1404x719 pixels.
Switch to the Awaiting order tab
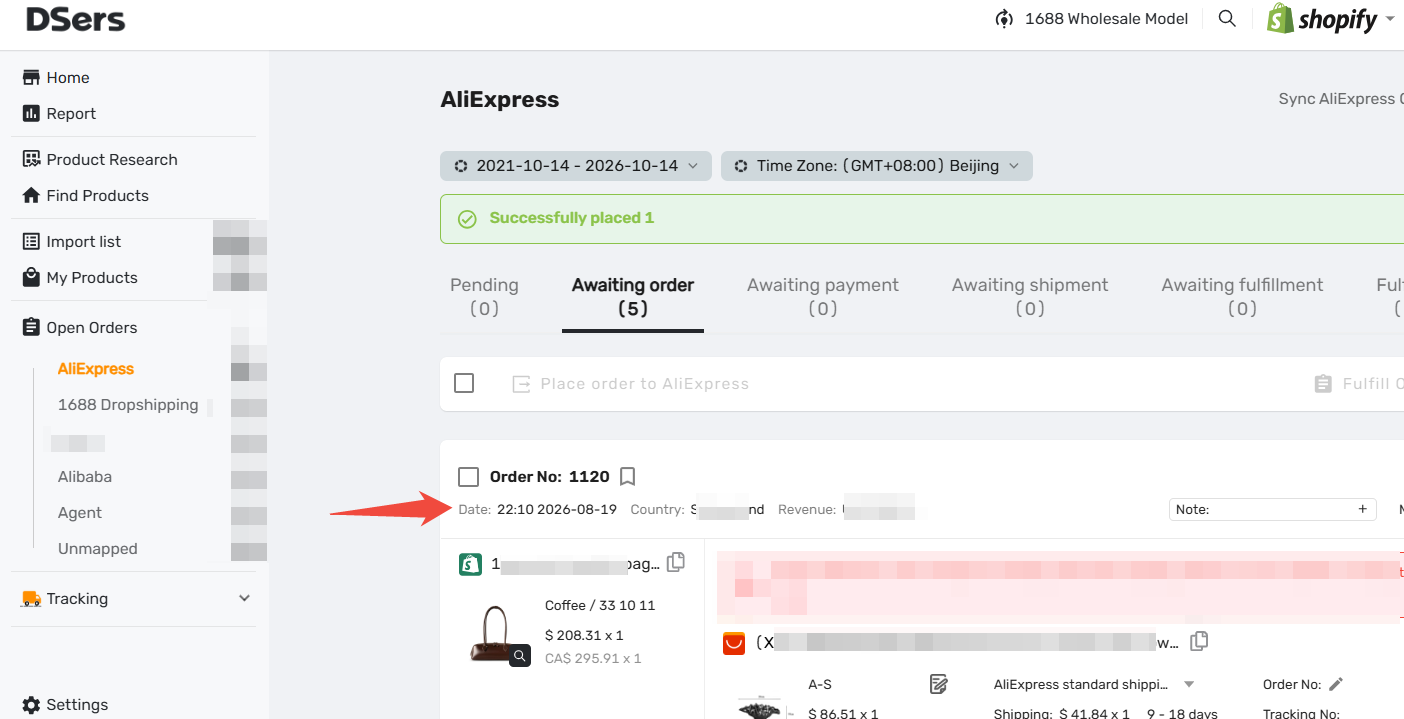(x=633, y=296)
